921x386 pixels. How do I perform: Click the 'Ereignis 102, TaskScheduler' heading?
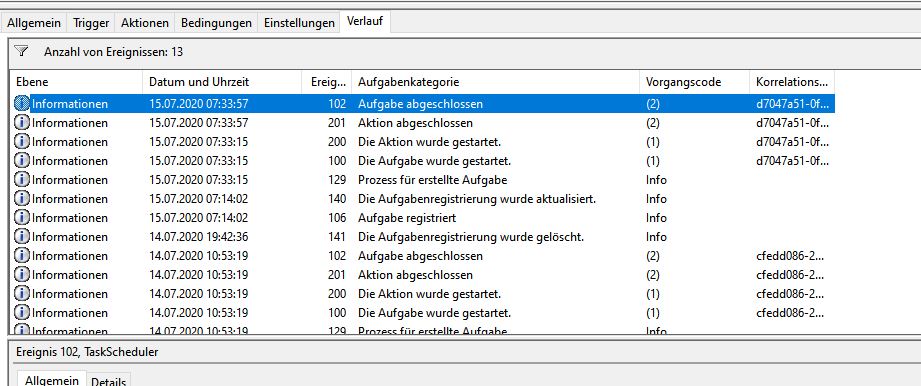(87, 353)
